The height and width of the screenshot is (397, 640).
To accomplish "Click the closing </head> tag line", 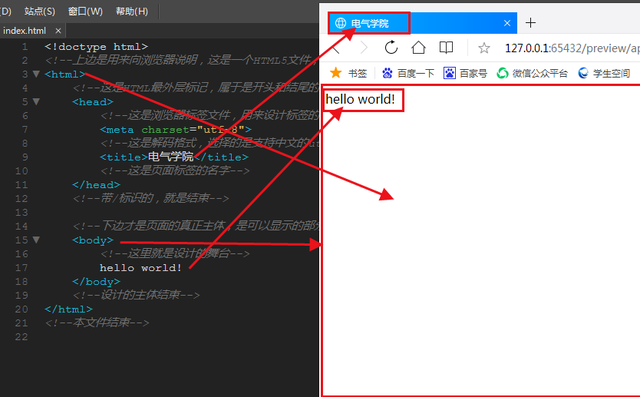I will tap(96, 185).
